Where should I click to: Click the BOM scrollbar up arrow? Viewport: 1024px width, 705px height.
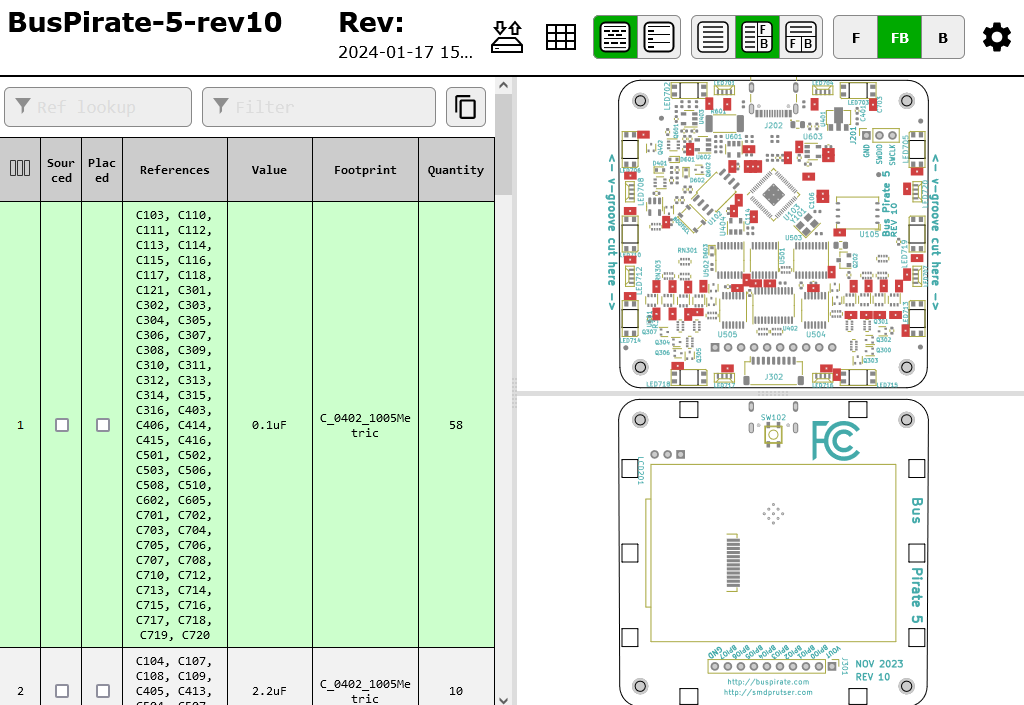pyautogui.click(x=503, y=85)
